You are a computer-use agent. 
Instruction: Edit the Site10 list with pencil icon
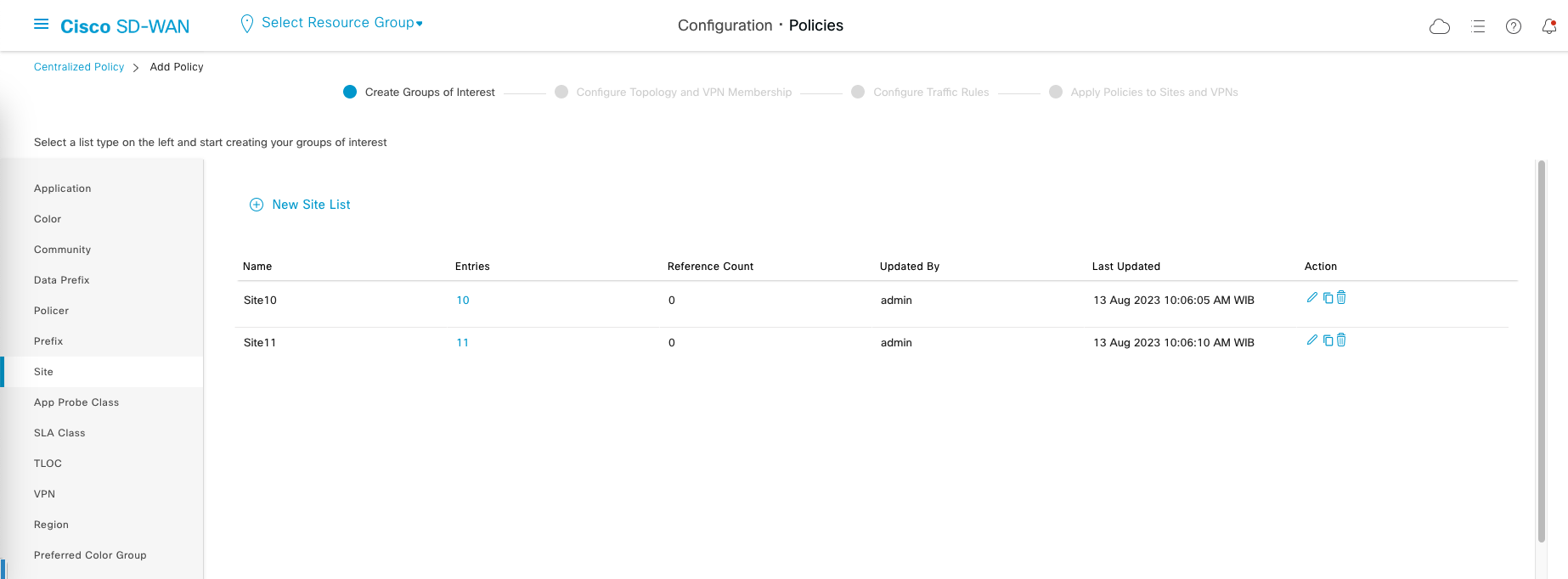coord(1312,297)
